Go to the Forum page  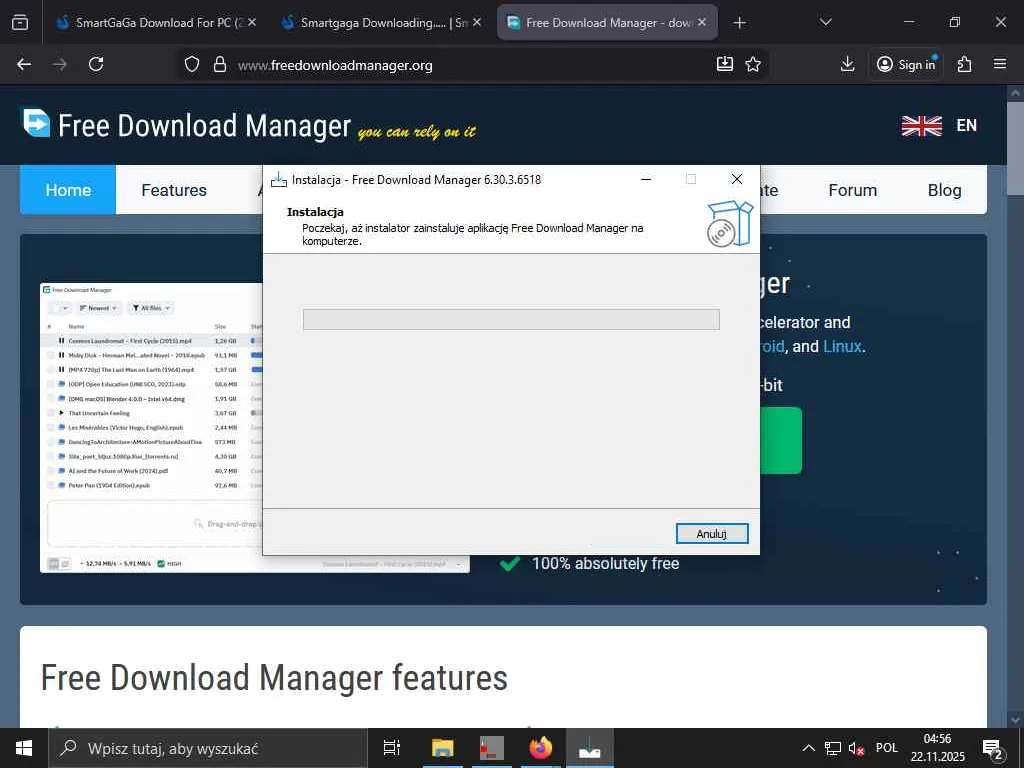click(852, 190)
